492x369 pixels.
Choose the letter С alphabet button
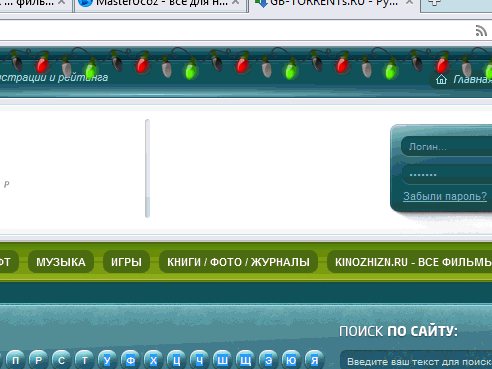[x=61, y=360]
